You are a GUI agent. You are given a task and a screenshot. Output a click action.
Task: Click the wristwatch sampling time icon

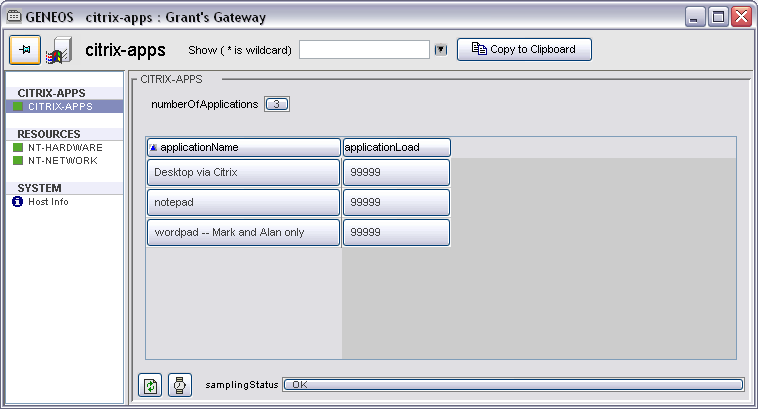[179, 384]
